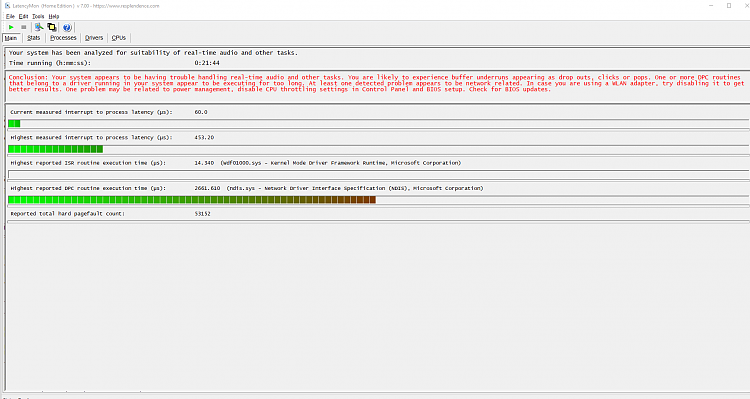This screenshot has height=399, width=750.
Task: Click 'Highest reported ISR routine execution time' label
Action: pyautogui.click(x=88, y=163)
